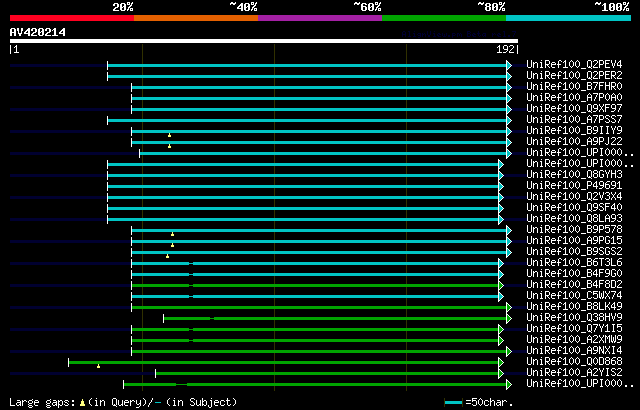Click the white query sequence bar
This screenshot has height=410, width=640.
pyautogui.click(x=264, y=41)
